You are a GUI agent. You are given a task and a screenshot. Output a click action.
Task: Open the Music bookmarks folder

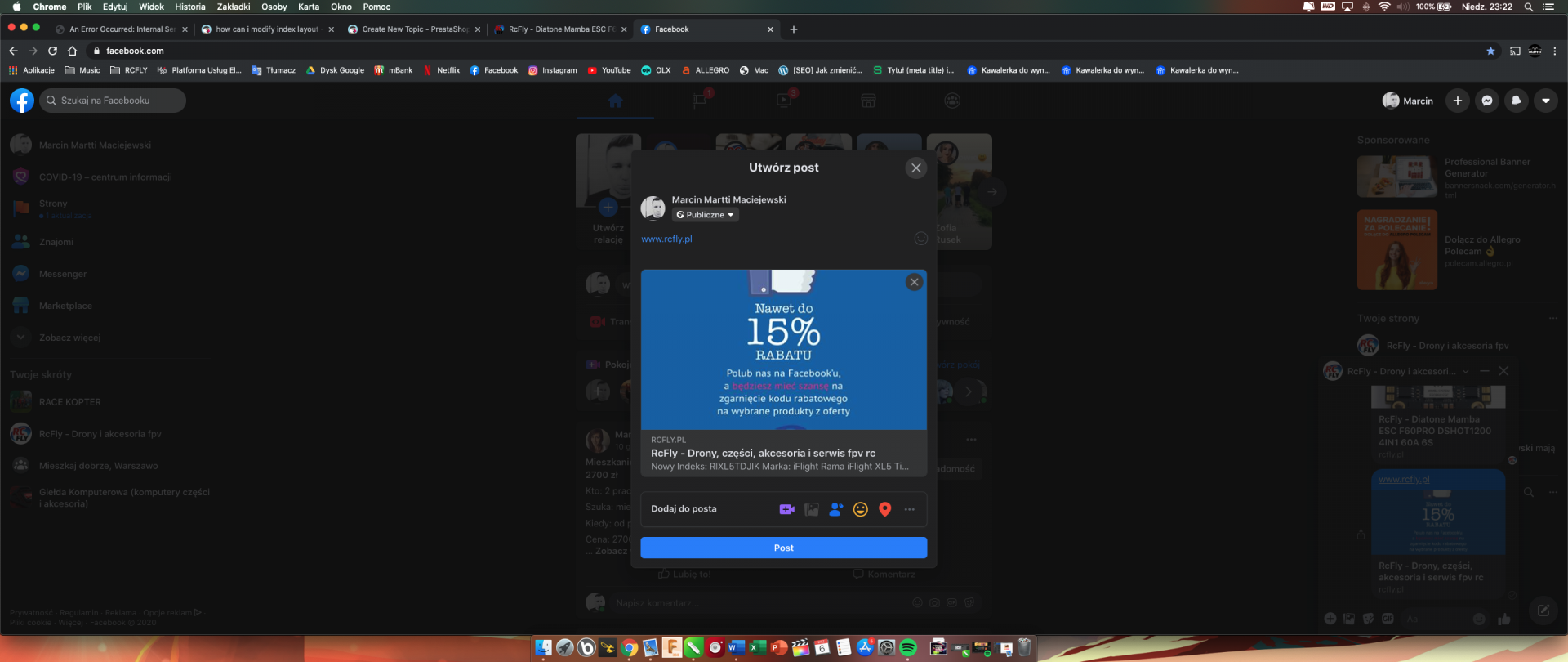(82, 70)
